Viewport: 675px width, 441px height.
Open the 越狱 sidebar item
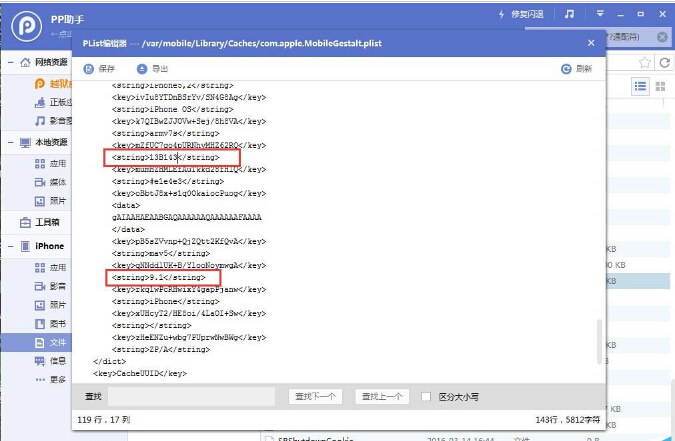(x=53, y=84)
